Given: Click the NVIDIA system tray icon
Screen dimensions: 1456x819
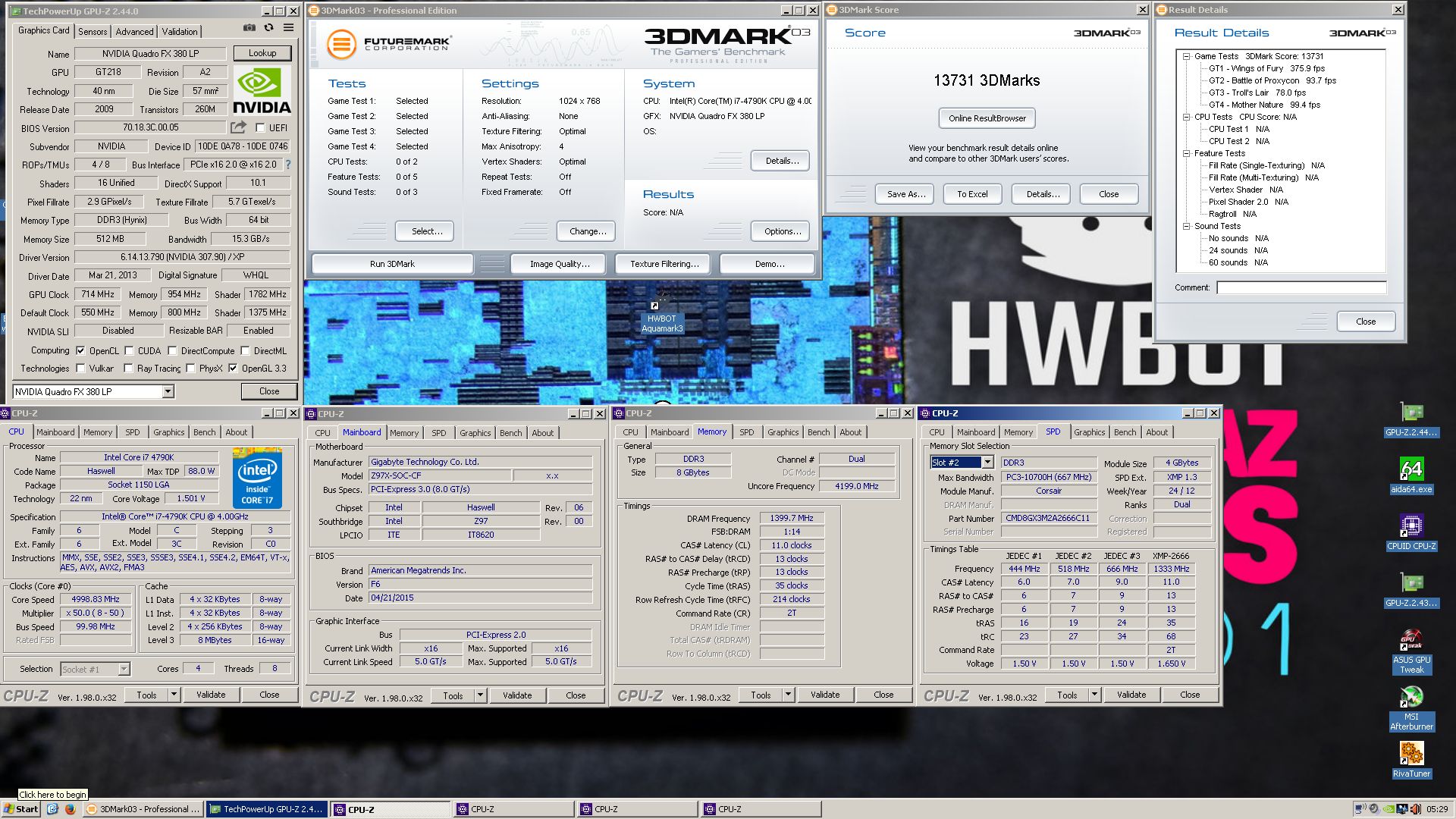Looking at the screenshot, I should tap(1389, 809).
